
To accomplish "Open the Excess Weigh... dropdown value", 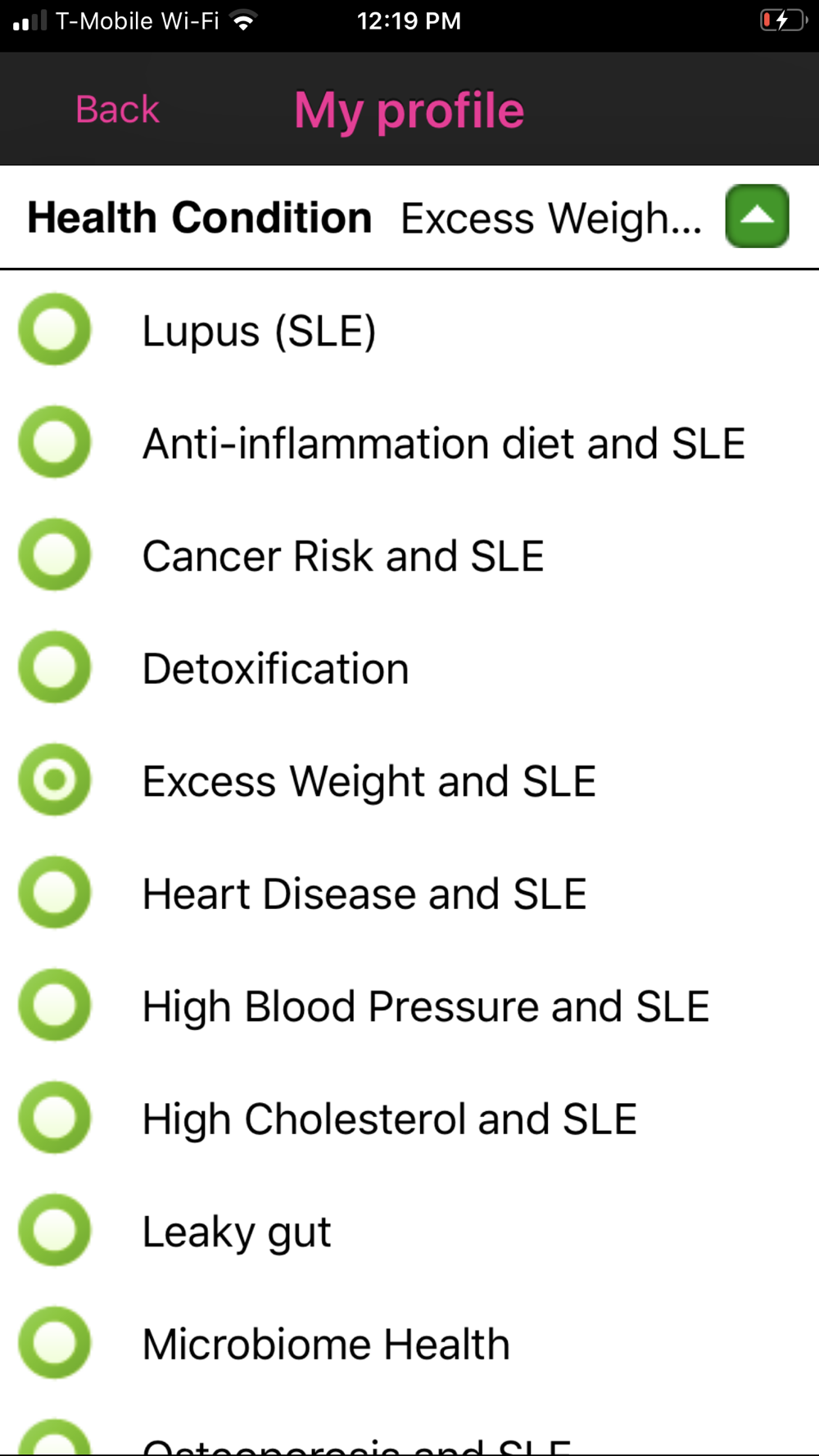I will [x=551, y=219].
